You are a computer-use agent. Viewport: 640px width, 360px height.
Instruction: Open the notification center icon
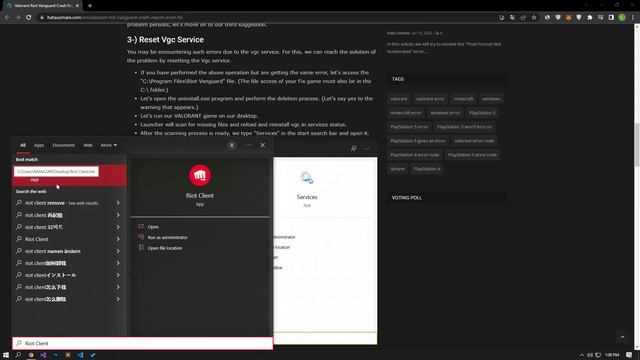(629, 355)
